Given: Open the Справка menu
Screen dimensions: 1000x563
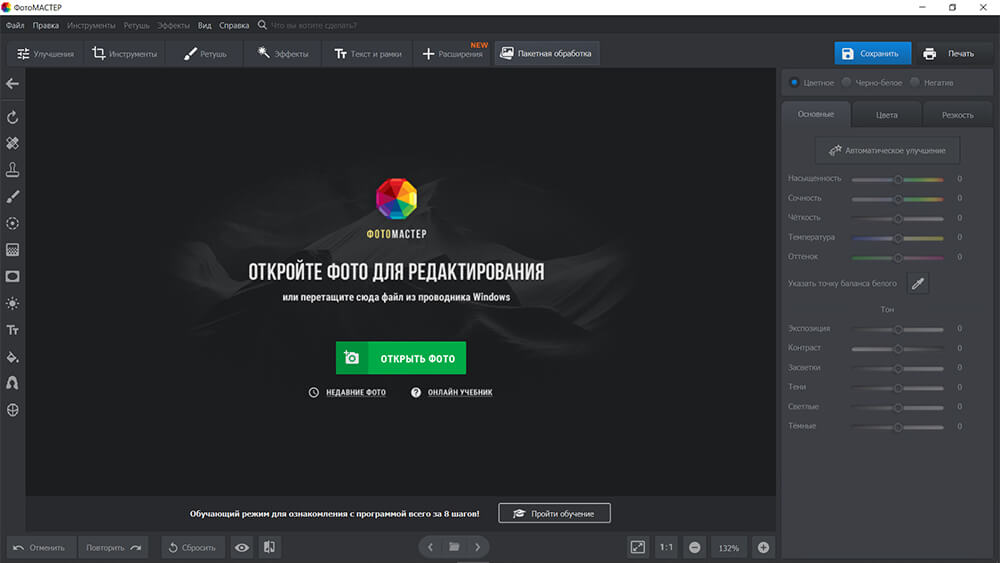Looking at the screenshot, I should coord(234,26).
